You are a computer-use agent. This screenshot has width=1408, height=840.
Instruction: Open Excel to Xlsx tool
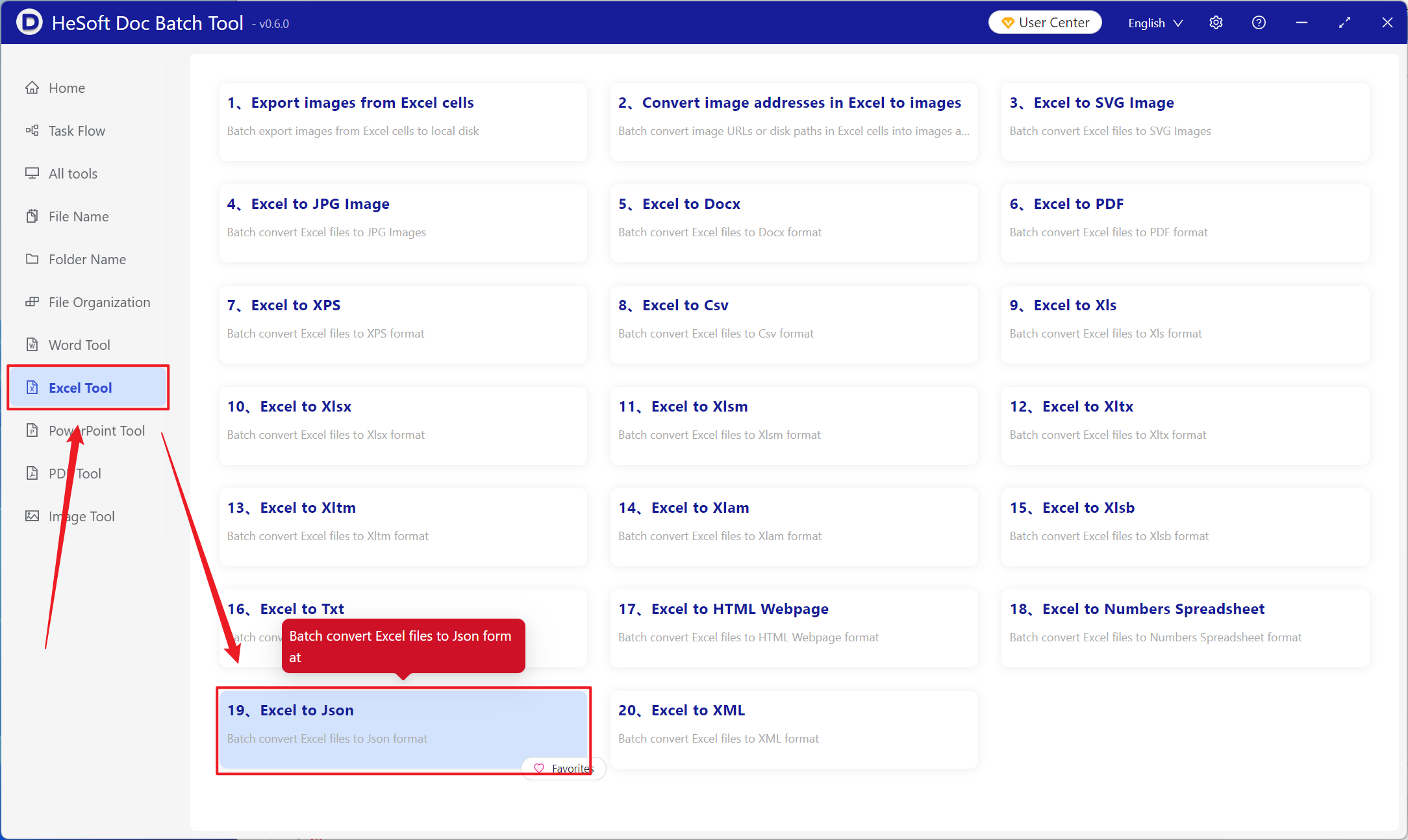point(403,426)
